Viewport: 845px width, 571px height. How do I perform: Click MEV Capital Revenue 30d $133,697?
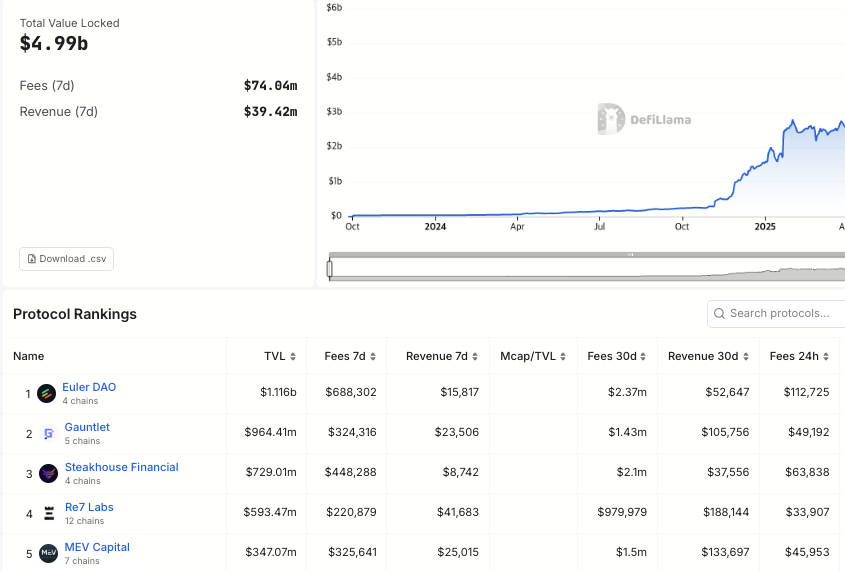tap(725, 552)
